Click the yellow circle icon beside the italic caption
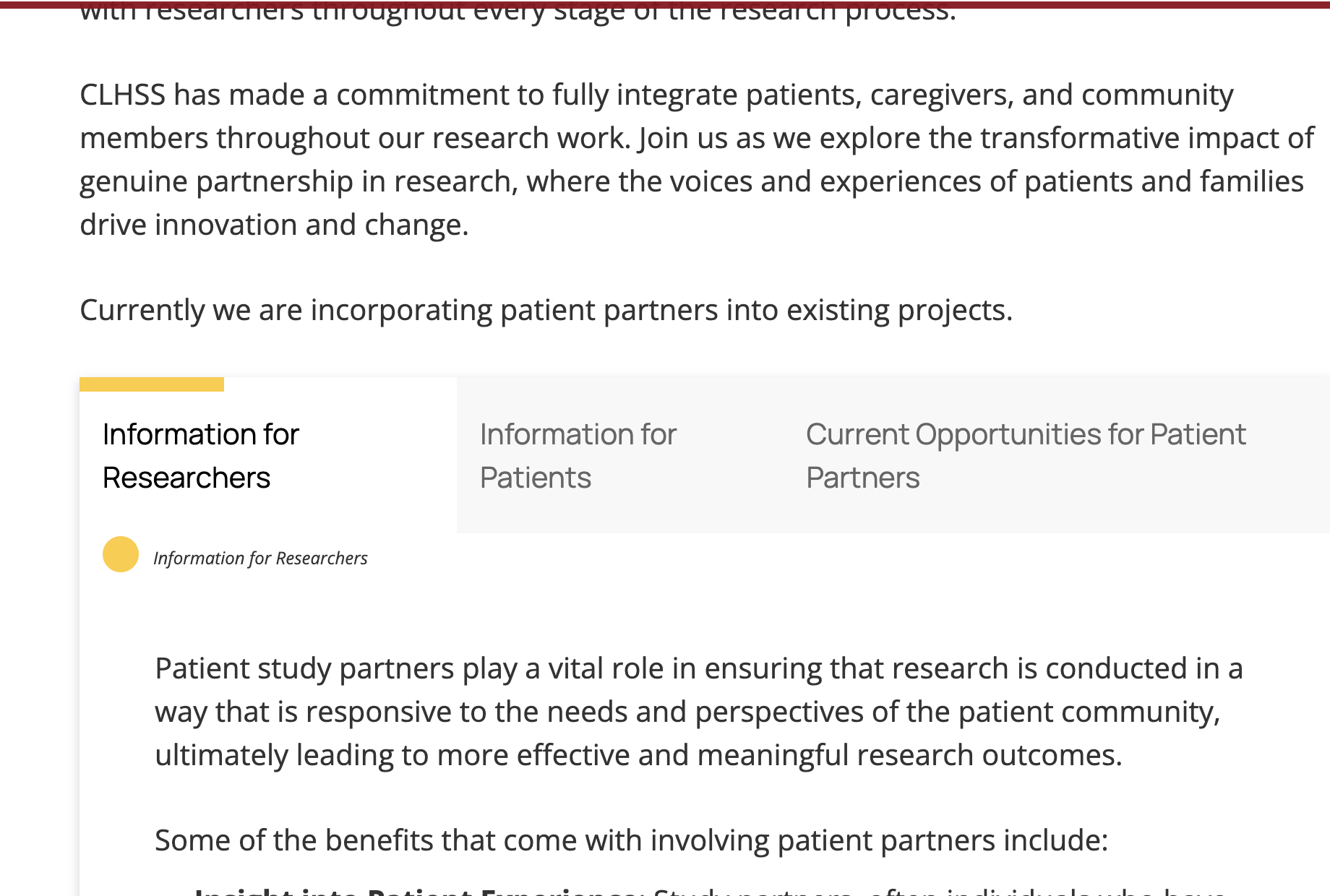The width and height of the screenshot is (1330, 896). (121, 554)
